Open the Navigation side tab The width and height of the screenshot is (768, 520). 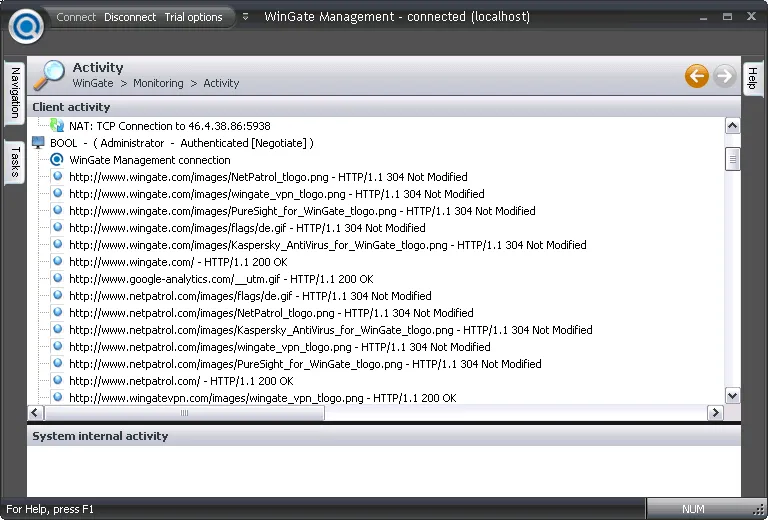point(14,93)
